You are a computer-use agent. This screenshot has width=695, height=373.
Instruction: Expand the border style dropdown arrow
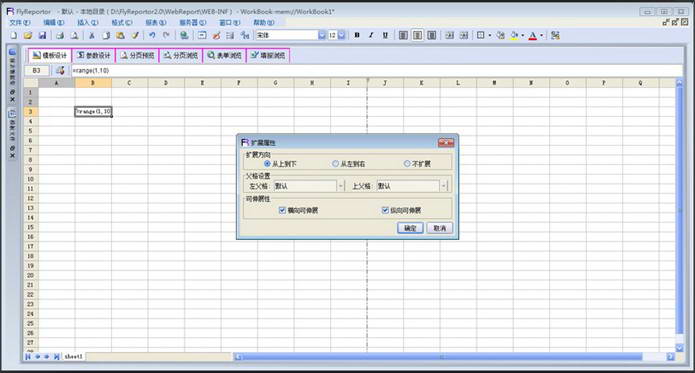click(x=490, y=35)
